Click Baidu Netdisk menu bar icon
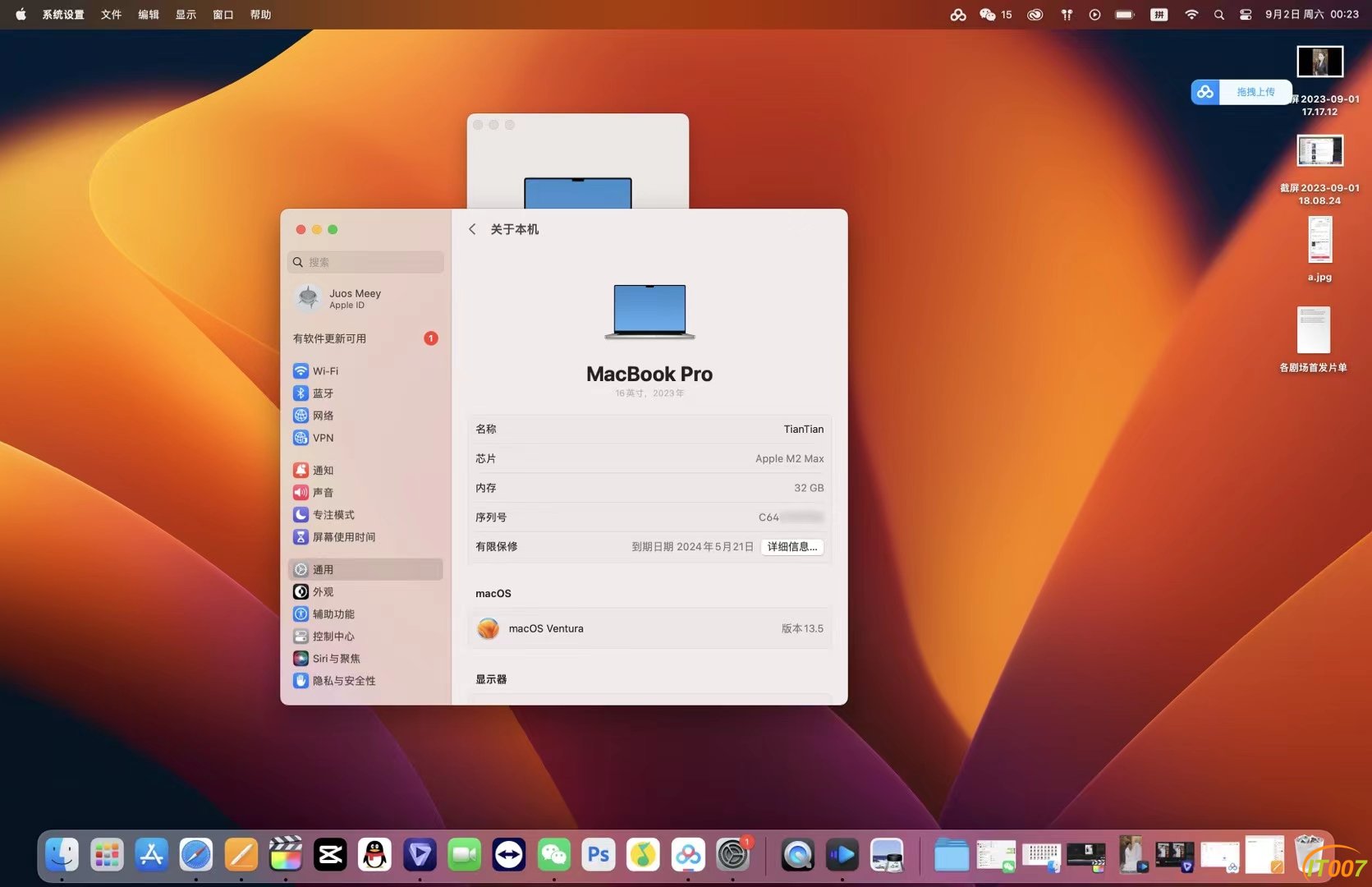Image resolution: width=1372 pixels, height=887 pixels. 958,14
